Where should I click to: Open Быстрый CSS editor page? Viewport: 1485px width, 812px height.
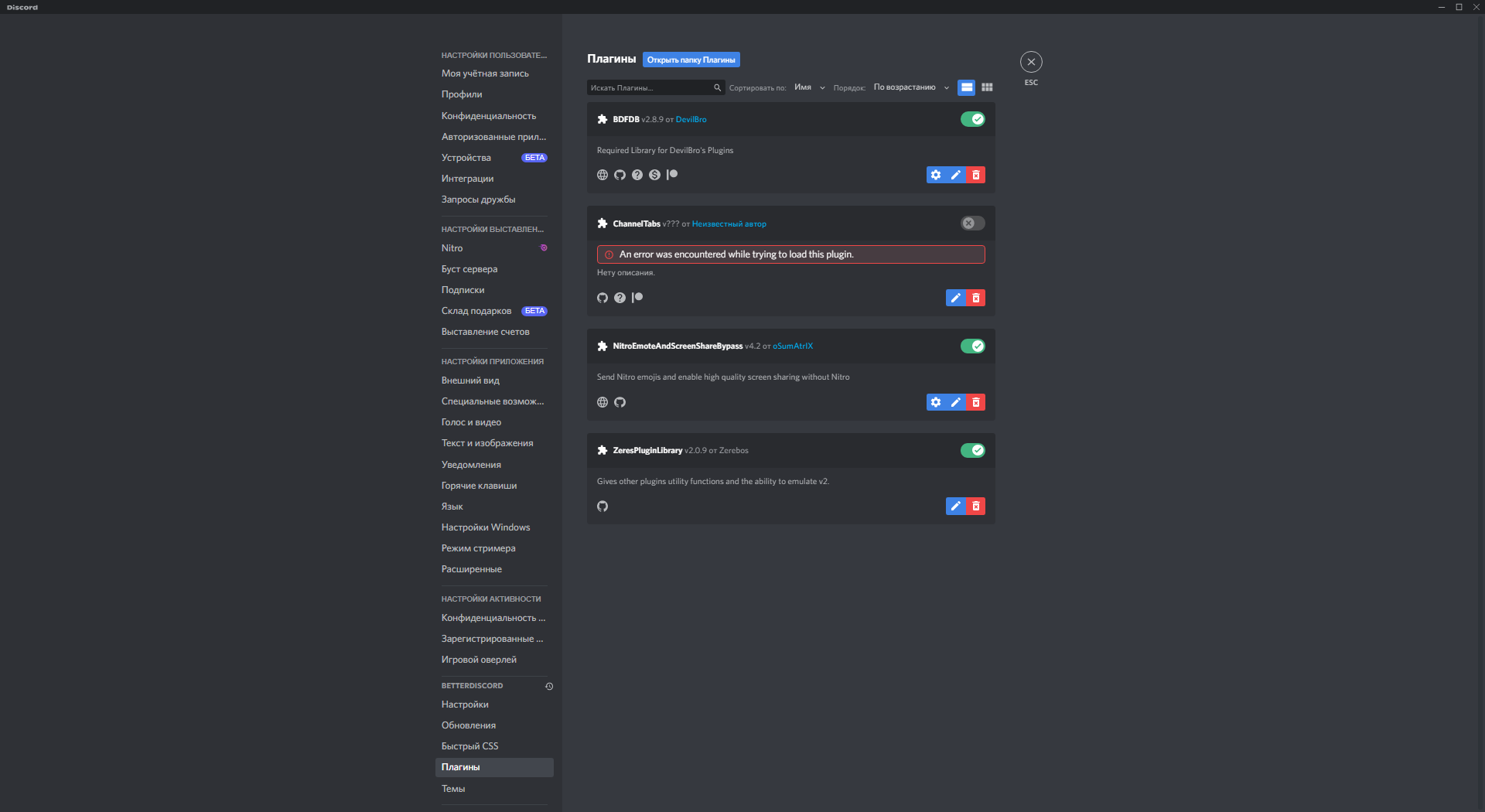[x=494, y=746]
